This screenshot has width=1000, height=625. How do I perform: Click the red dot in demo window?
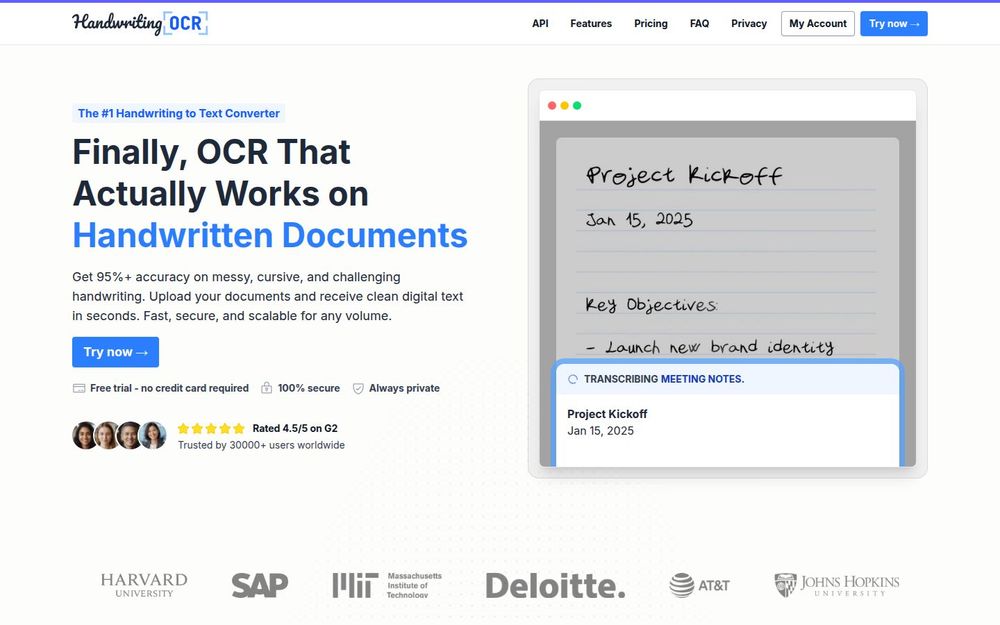point(552,106)
